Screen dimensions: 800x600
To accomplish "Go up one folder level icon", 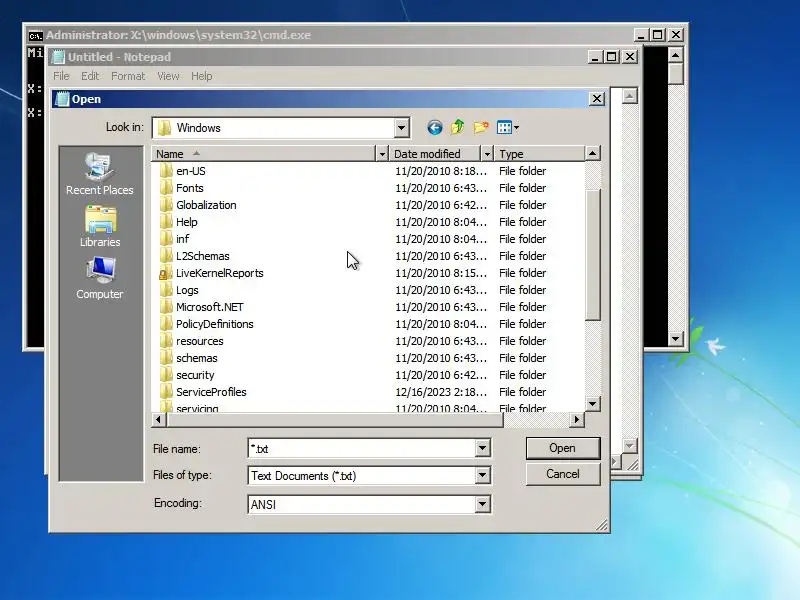I will coord(458,127).
